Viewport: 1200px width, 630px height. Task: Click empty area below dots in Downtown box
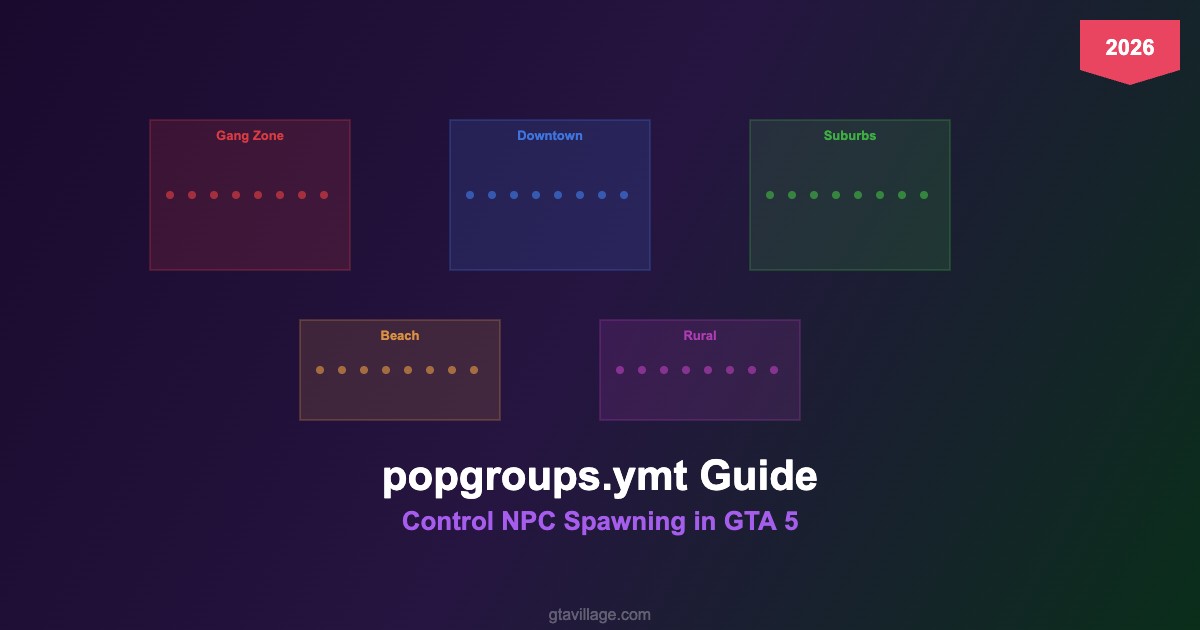coord(550,238)
